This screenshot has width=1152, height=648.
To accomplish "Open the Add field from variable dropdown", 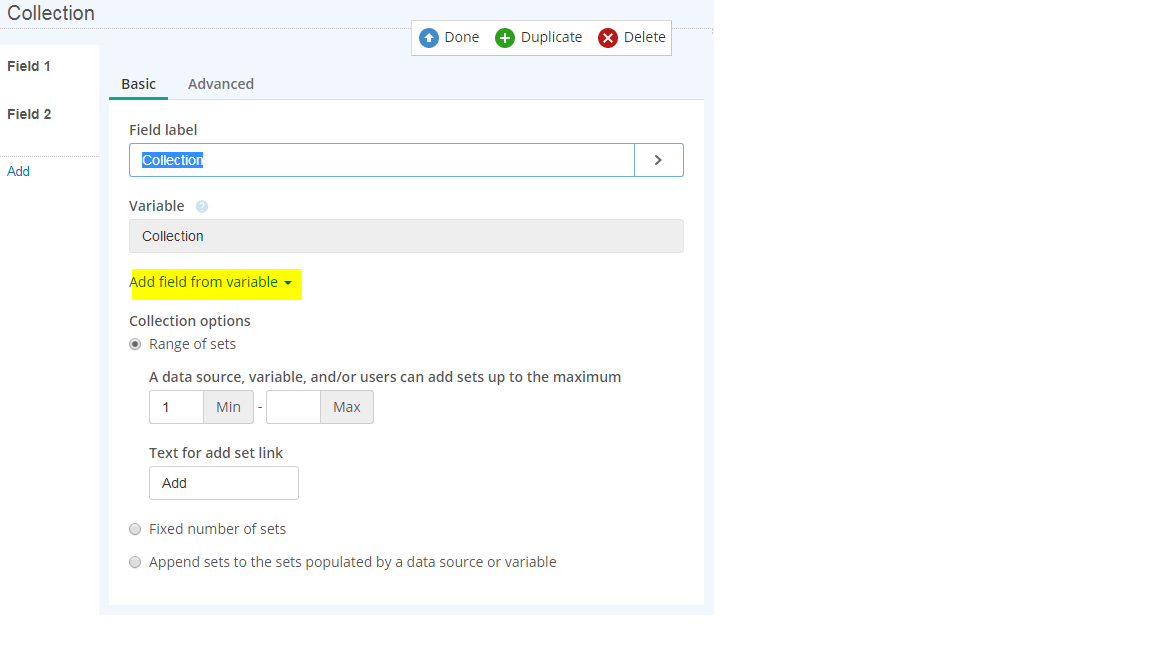I will point(211,283).
